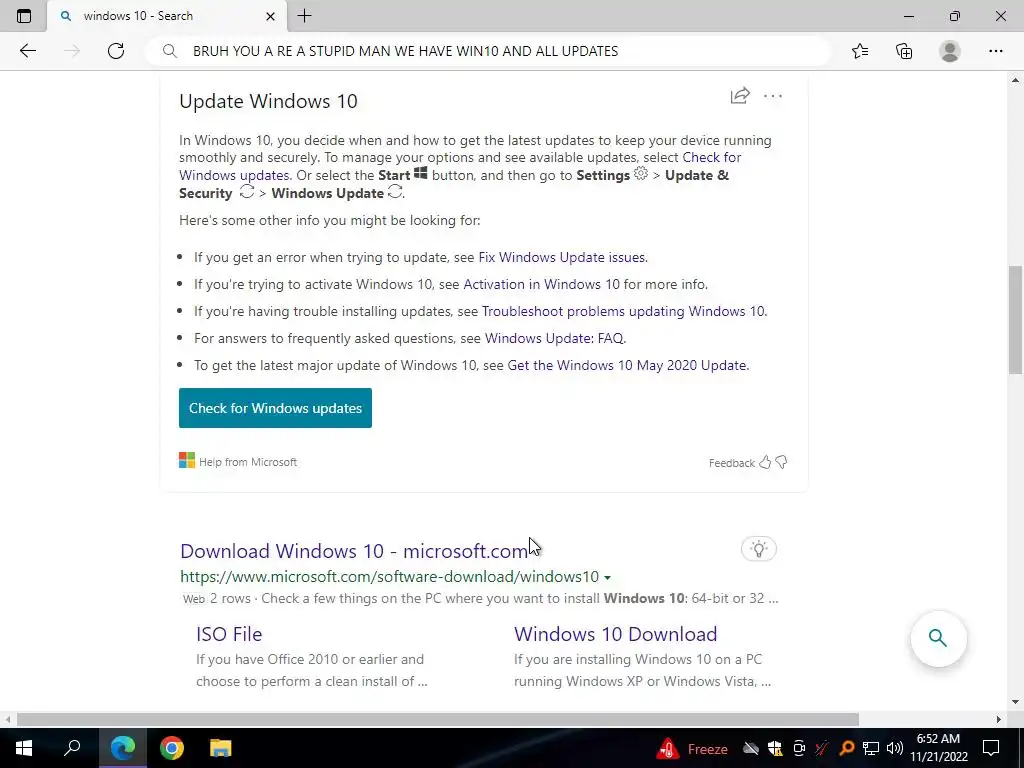Refresh the page with reload icon

pos(116,51)
